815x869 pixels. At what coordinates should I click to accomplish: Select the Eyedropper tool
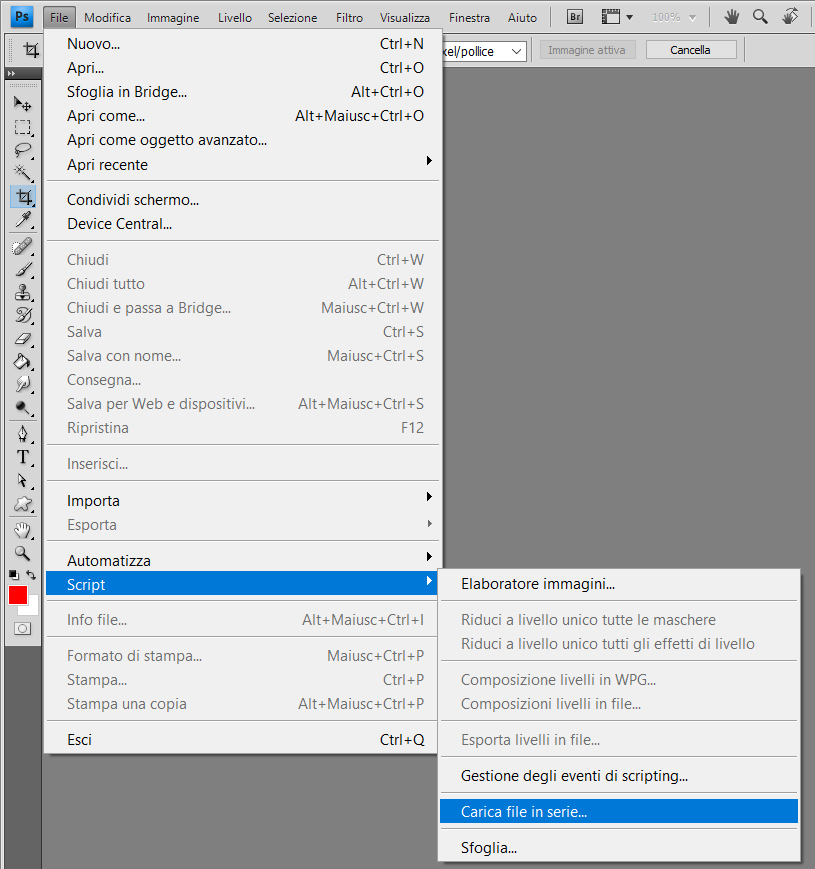click(23, 220)
